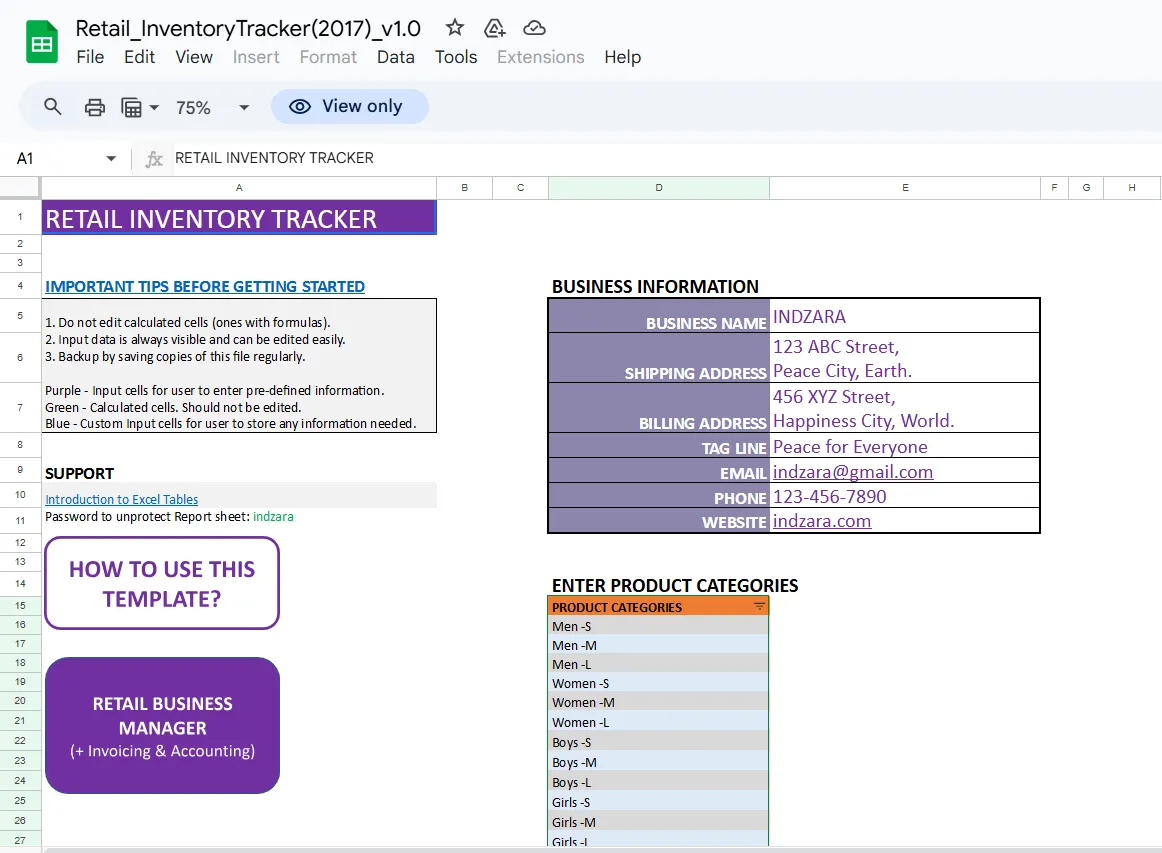Open the search magnifier tool
Screen dimensions: 1162x853
[53, 107]
